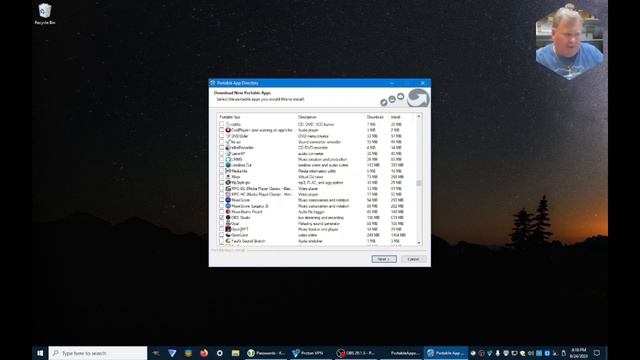Switch to Passwords KeePass taskbar window
The height and width of the screenshot is (360, 640).
(x=266, y=353)
